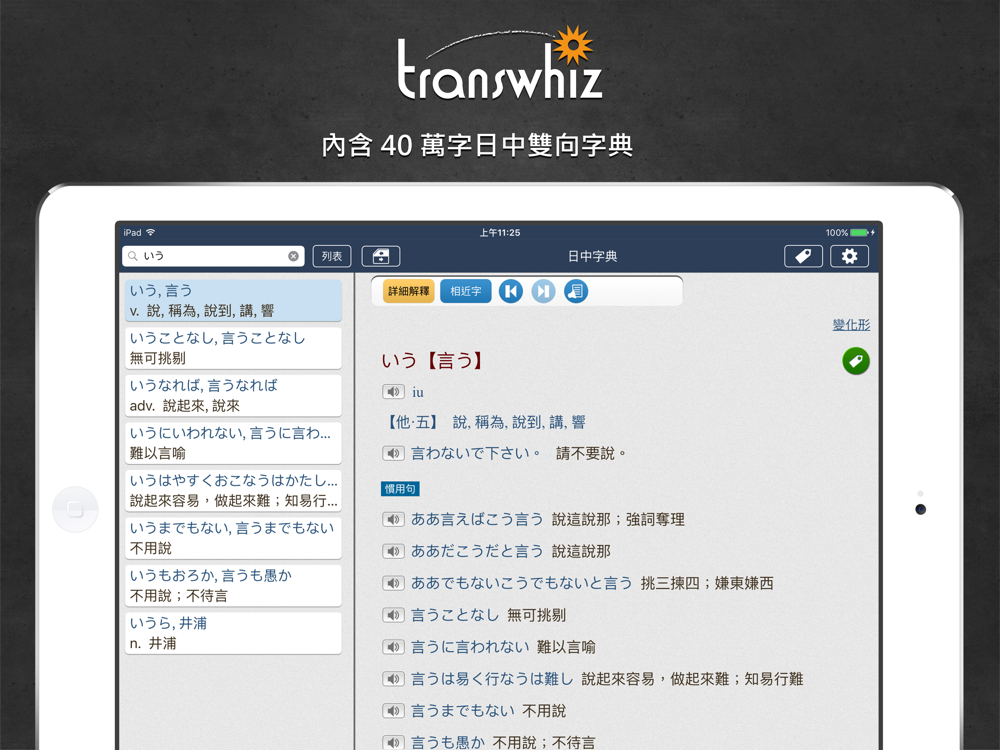Open the settings gear icon
Screen dimensions: 1000x750
pyautogui.click(x=849, y=256)
